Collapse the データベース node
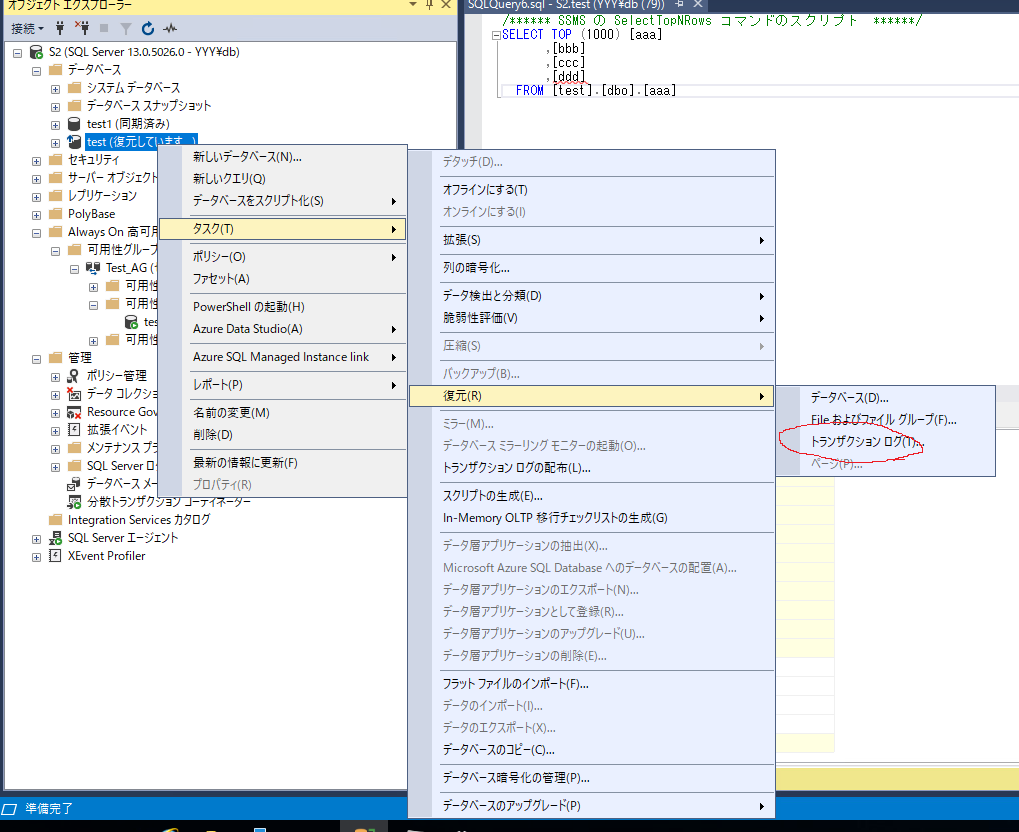The height and width of the screenshot is (832, 1019). coord(36,71)
